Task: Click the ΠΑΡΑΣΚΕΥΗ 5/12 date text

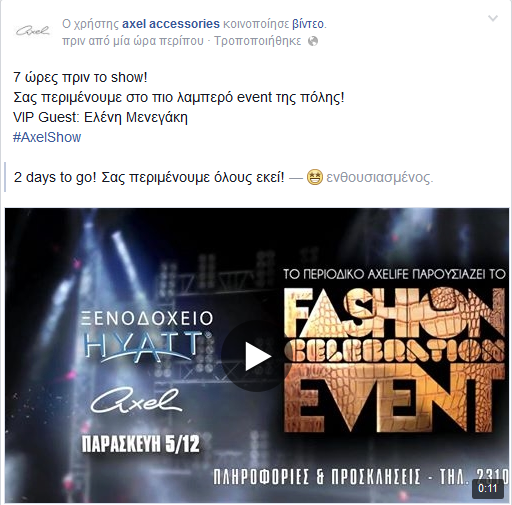Action: 141,444
